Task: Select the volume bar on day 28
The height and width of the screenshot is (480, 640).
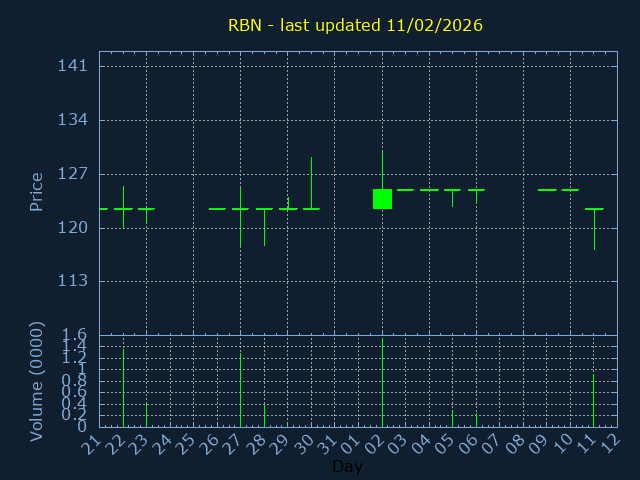Action: [x=264, y=414]
